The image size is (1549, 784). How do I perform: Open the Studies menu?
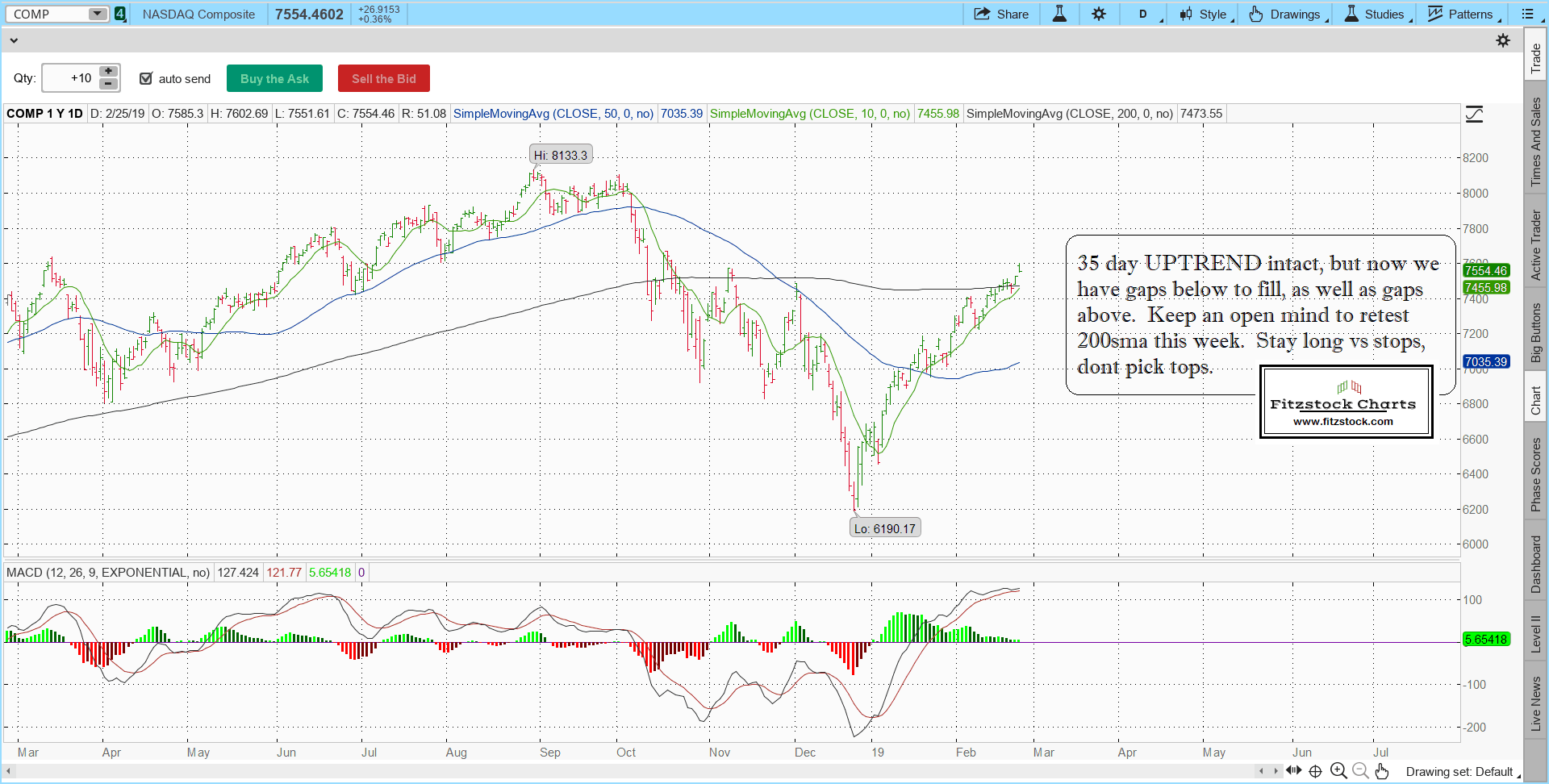1376,14
